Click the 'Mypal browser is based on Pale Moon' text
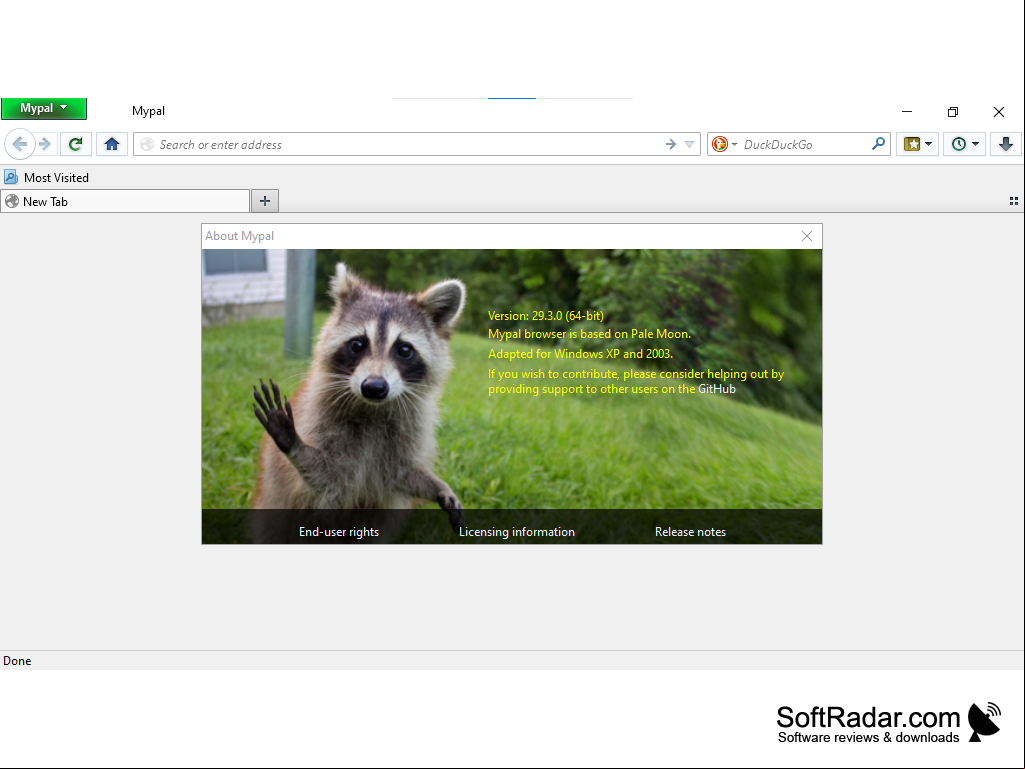 pyautogui.click(x=589, y=334)
